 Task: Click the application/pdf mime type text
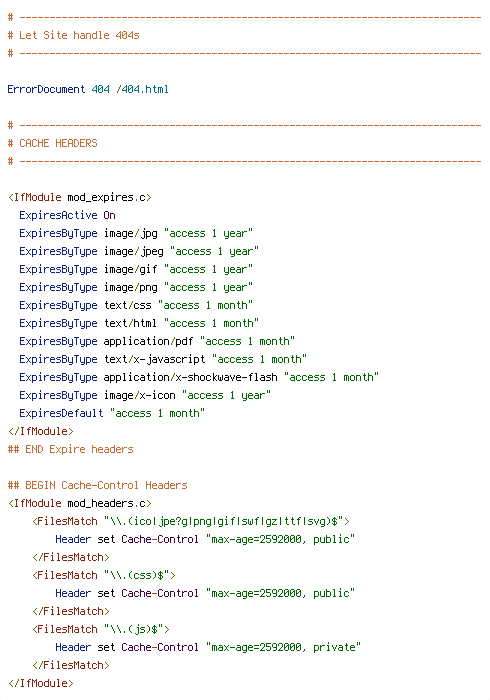pos(149,342)
